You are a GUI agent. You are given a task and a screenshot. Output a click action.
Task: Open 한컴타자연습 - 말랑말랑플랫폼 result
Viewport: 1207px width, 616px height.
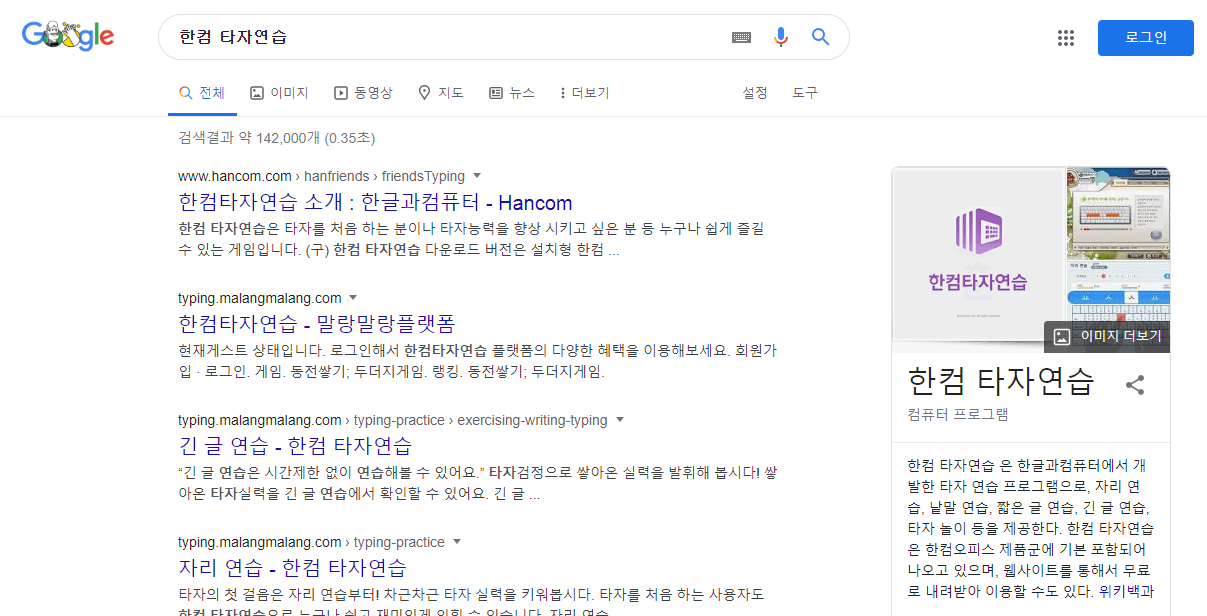coord(317,324)
